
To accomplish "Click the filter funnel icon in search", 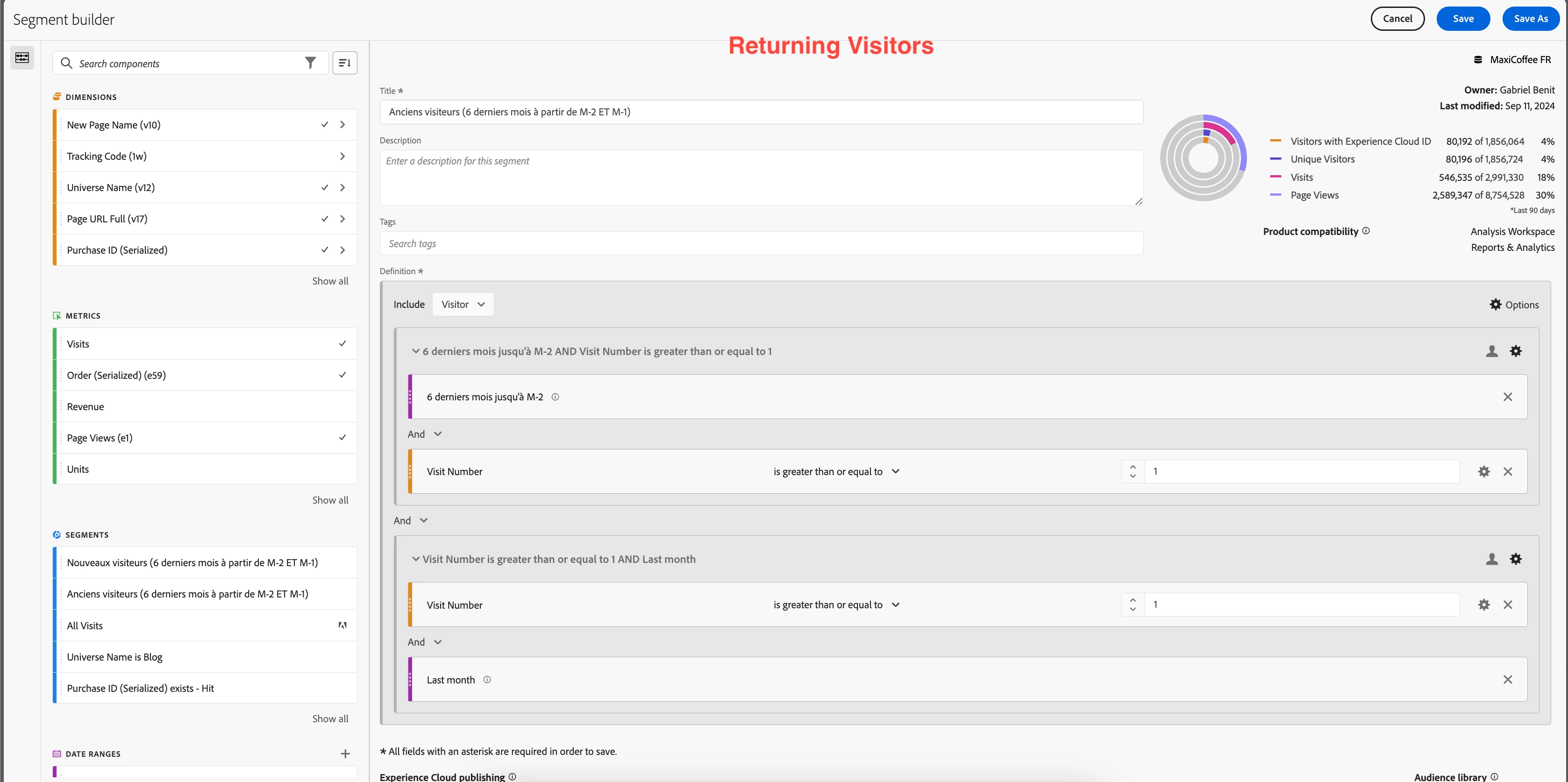I will [310, 63].
